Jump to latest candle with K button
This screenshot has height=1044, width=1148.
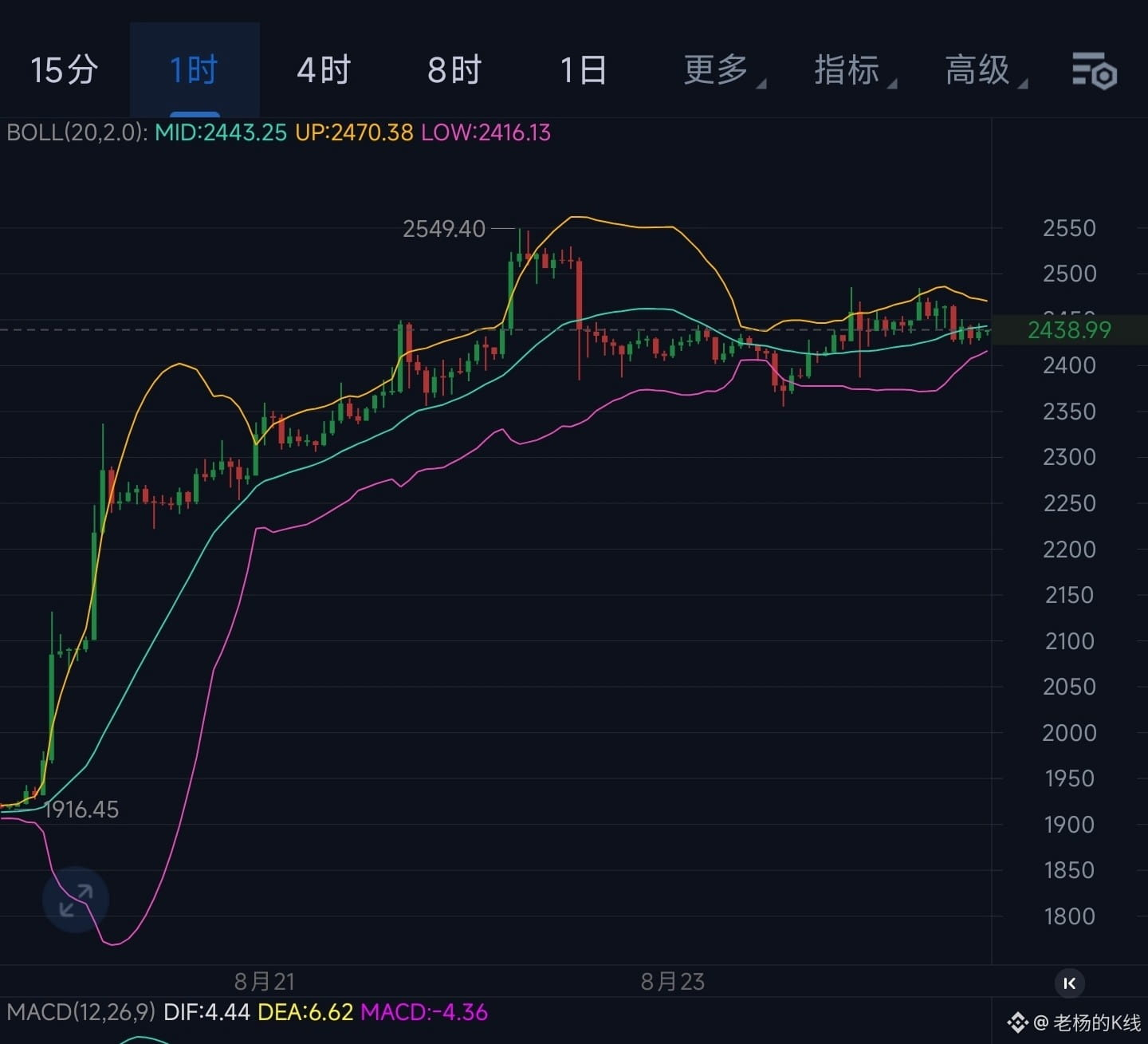click(x=1070, y=983)
